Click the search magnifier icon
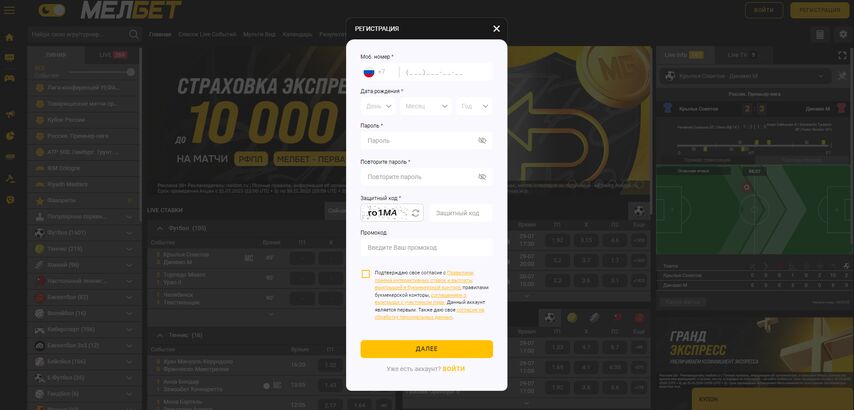Viewport: 854px width, 410px height. click(x=133, y=34)
